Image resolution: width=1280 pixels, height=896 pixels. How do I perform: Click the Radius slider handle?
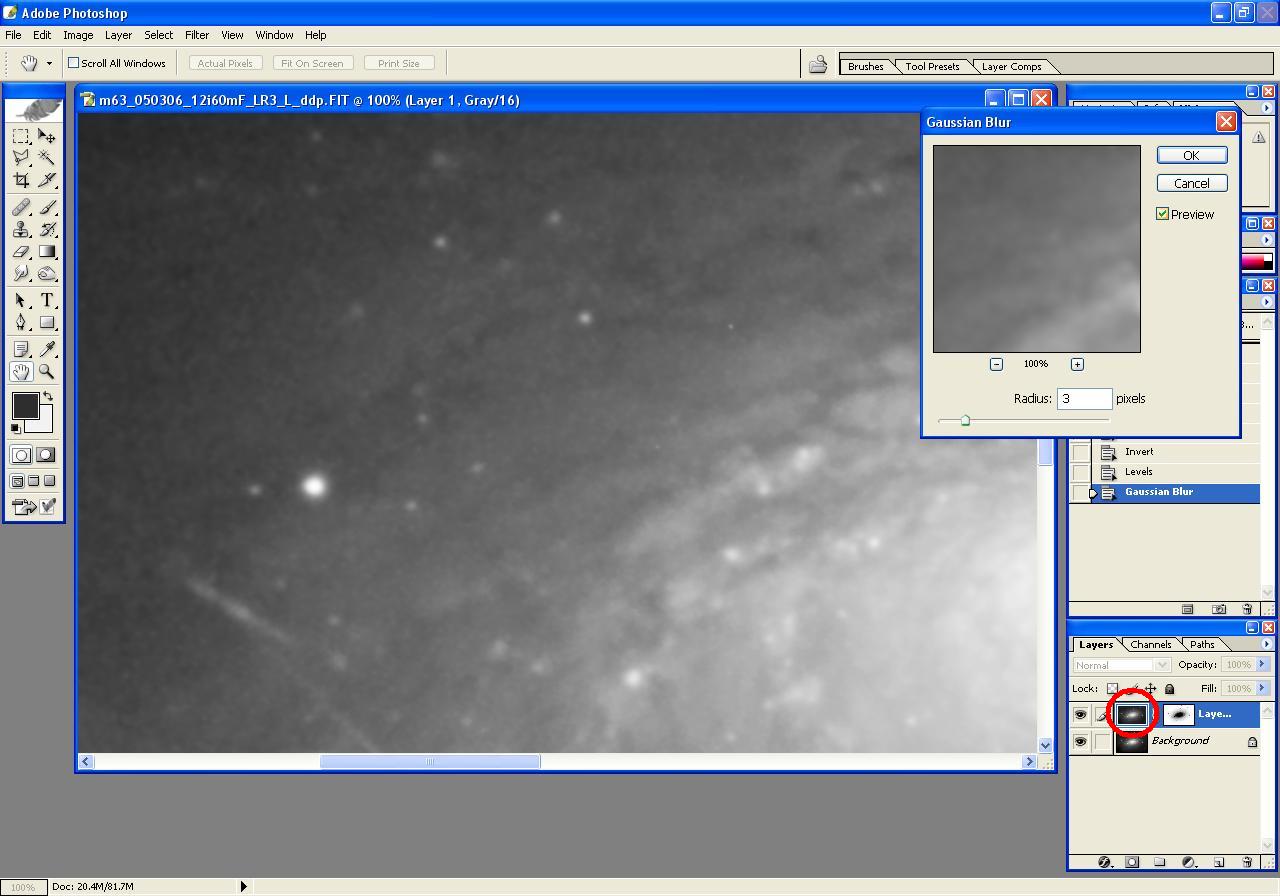pos(965,421)
